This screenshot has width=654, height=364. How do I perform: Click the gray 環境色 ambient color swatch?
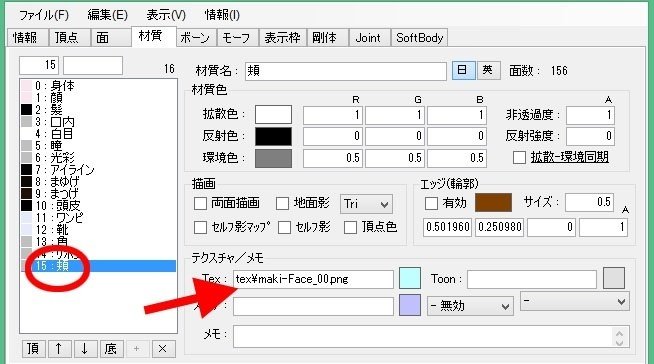(273, 158)
